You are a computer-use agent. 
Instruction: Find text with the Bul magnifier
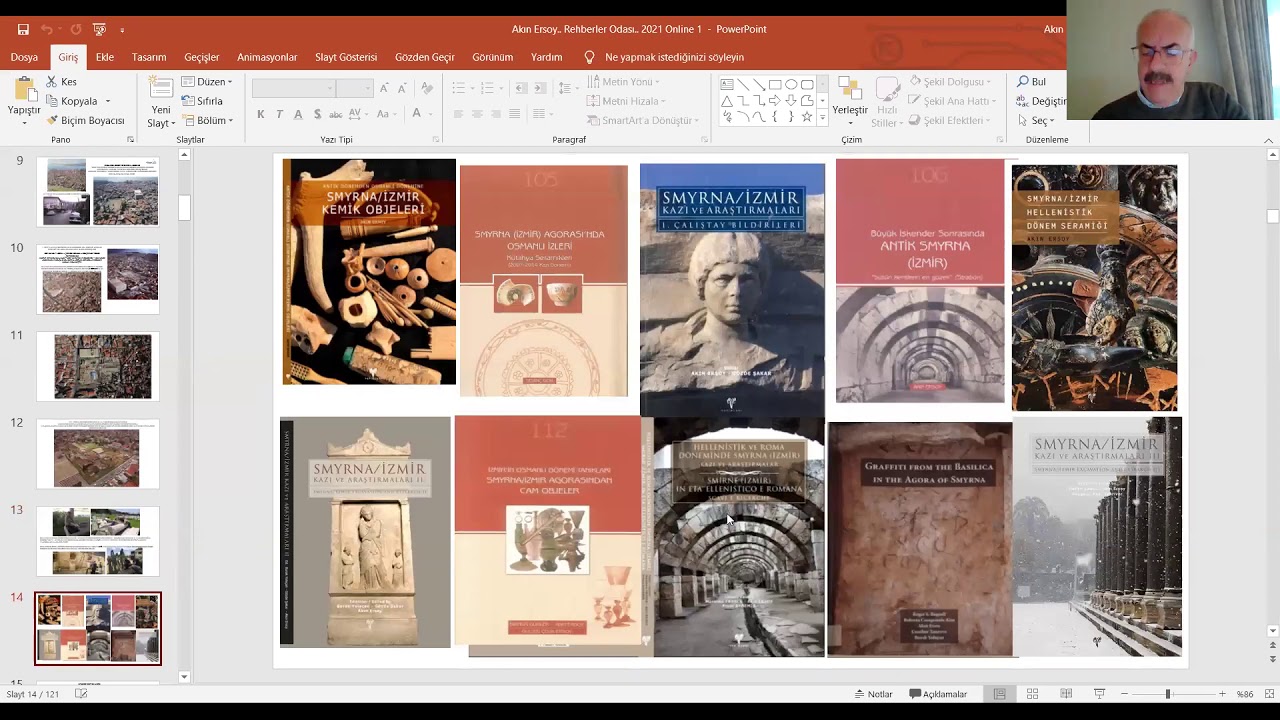point(1032,82)
